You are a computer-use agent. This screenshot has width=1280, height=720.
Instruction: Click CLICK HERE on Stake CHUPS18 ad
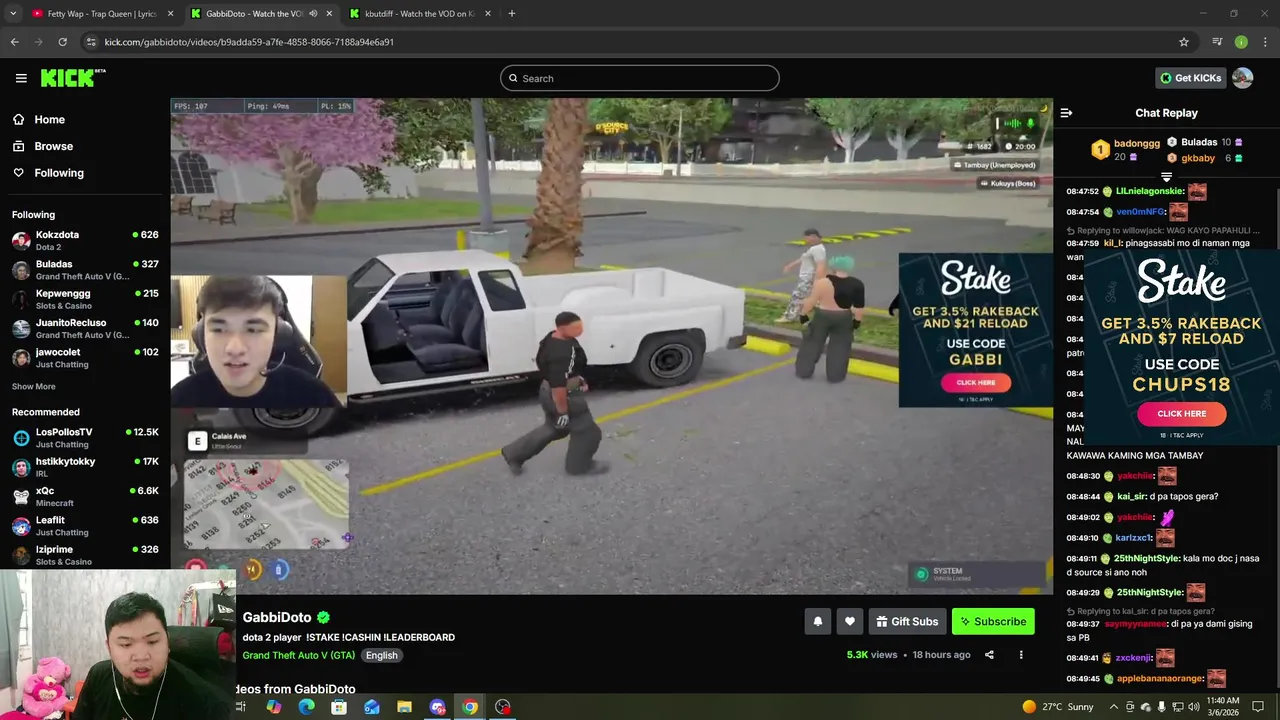[x=1181, y=413]
